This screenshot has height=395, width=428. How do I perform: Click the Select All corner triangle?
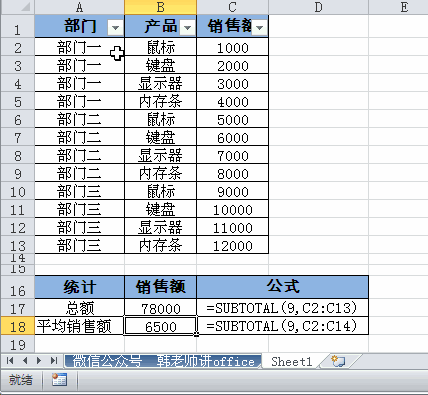(26, 6)
